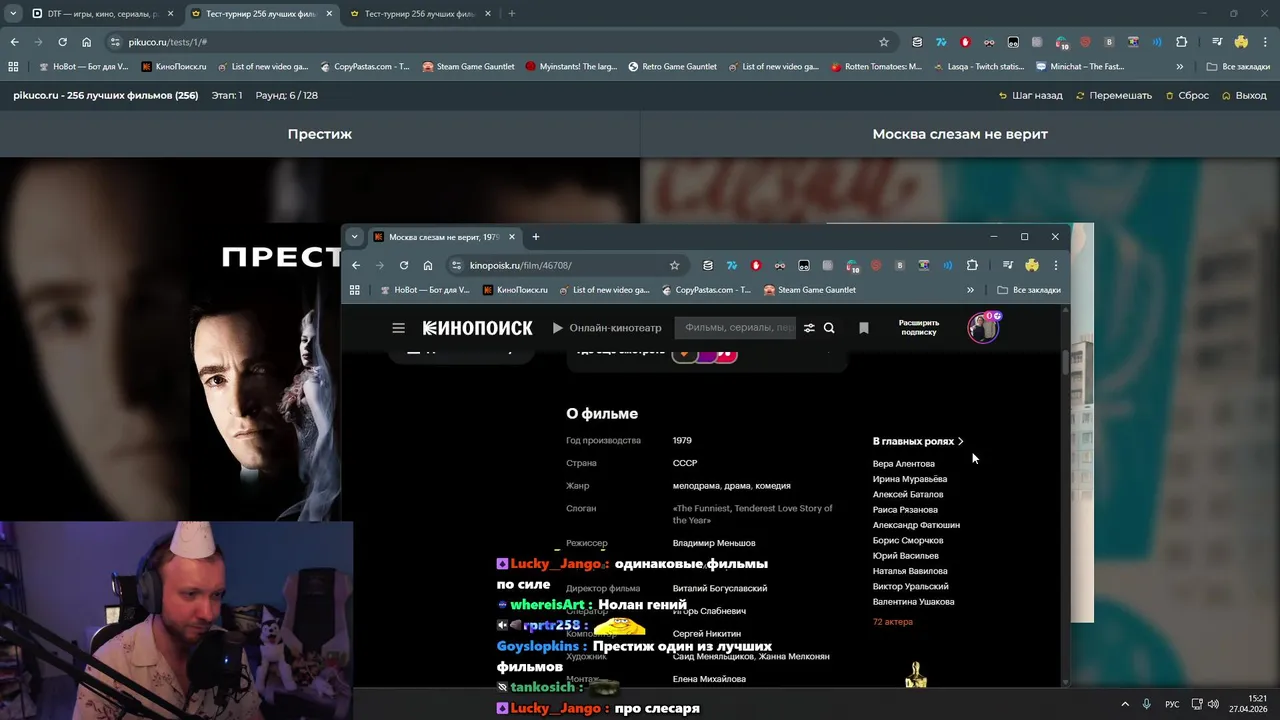
Task: Open tab search dropdown in pikuco window
Action: tap(13, 14)
